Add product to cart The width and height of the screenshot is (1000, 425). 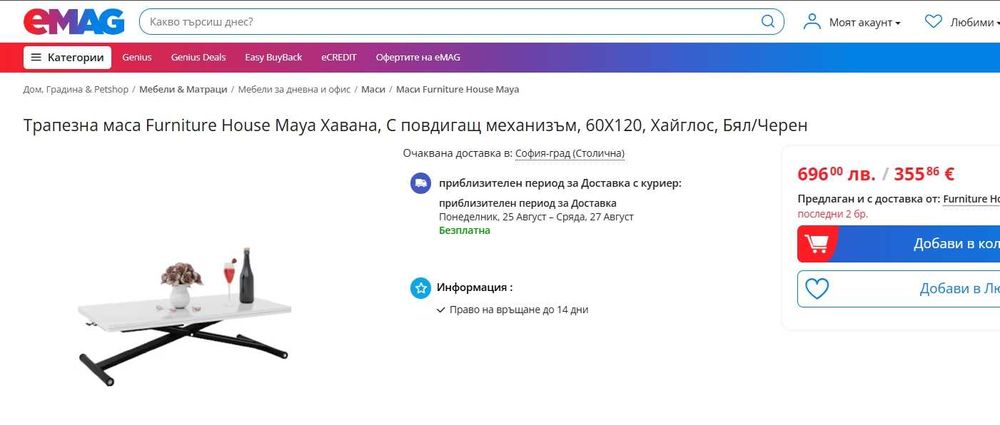point(899,244)
